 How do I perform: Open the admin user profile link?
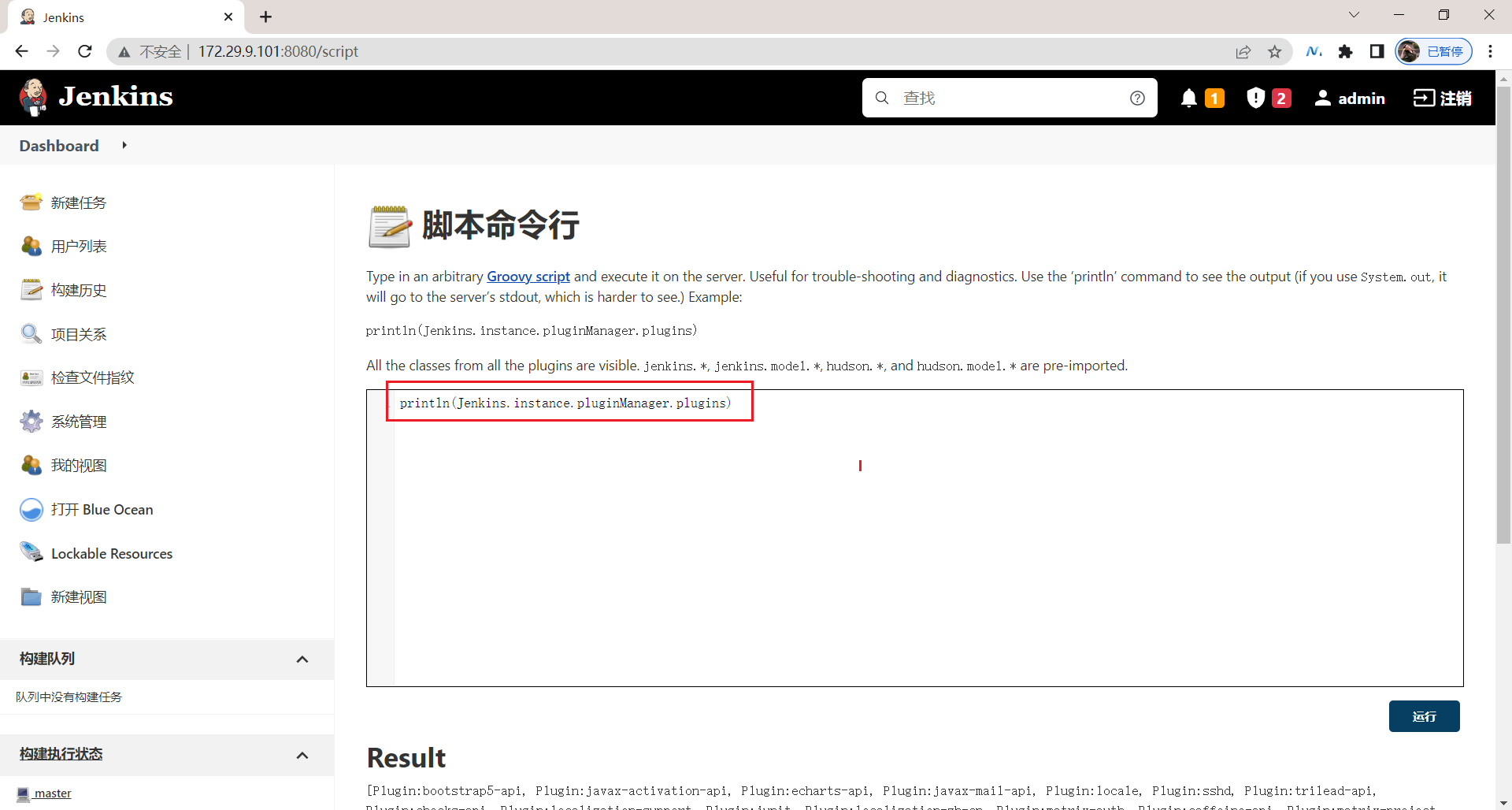(1350, 98)
